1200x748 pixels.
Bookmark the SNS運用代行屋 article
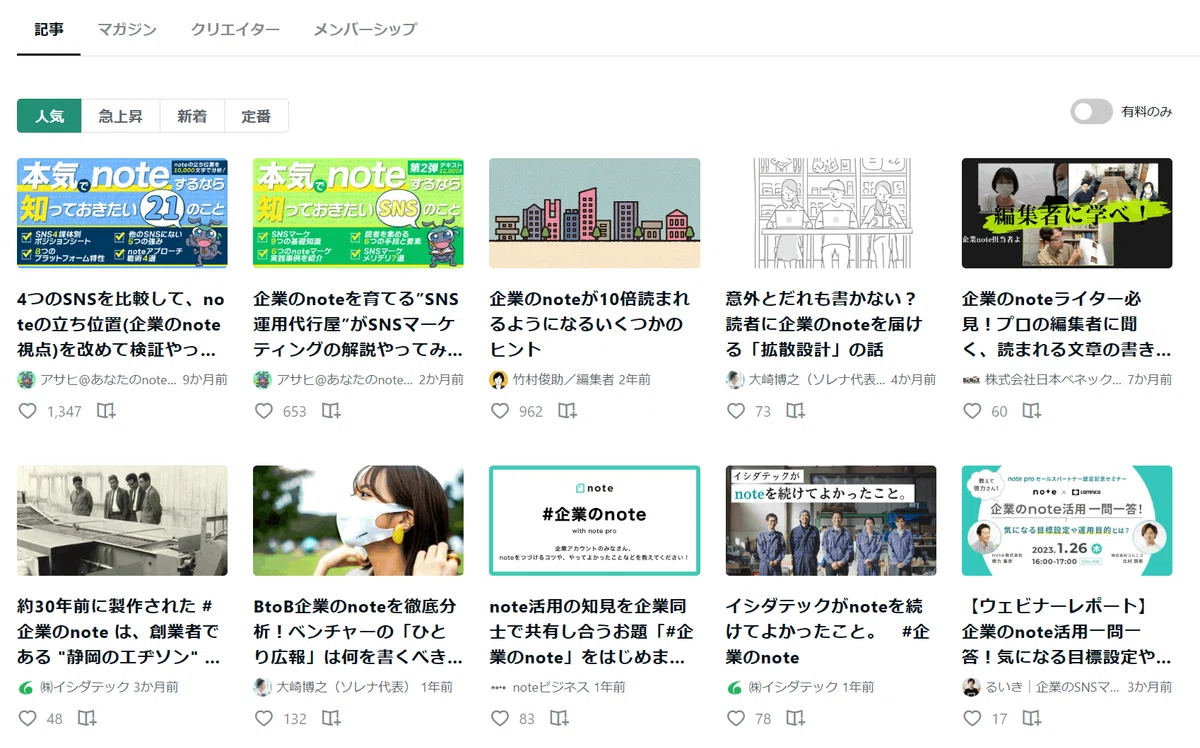pyautogui.click(x=331, y=411)
